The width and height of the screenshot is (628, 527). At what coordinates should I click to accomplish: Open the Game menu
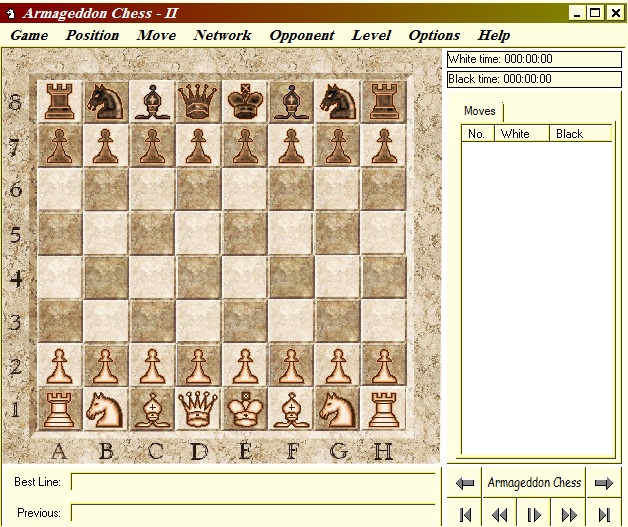click(x=29, y=35)
